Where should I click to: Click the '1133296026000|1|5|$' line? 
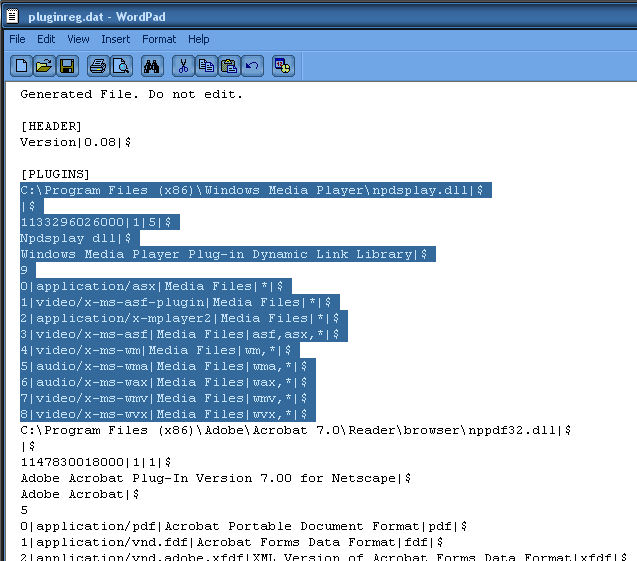96,222
